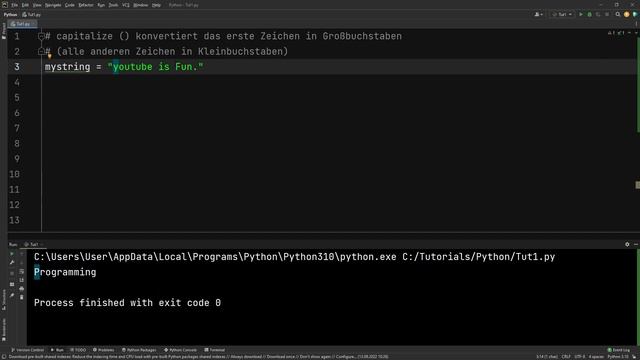Open the Window menu
The image size is (640, 360).
[140, 5]
